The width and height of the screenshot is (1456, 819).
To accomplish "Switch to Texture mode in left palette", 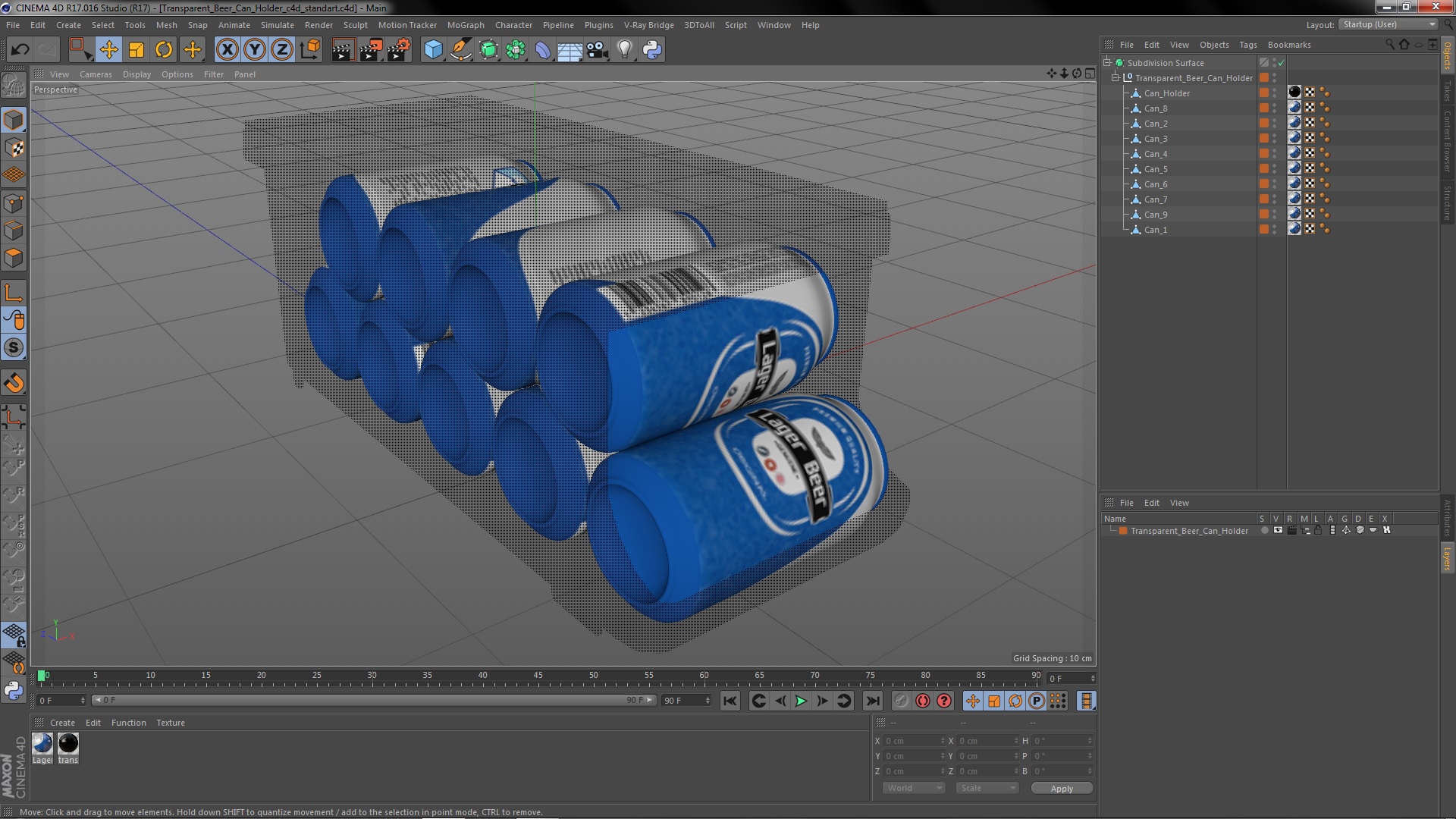I will [14, 148].
